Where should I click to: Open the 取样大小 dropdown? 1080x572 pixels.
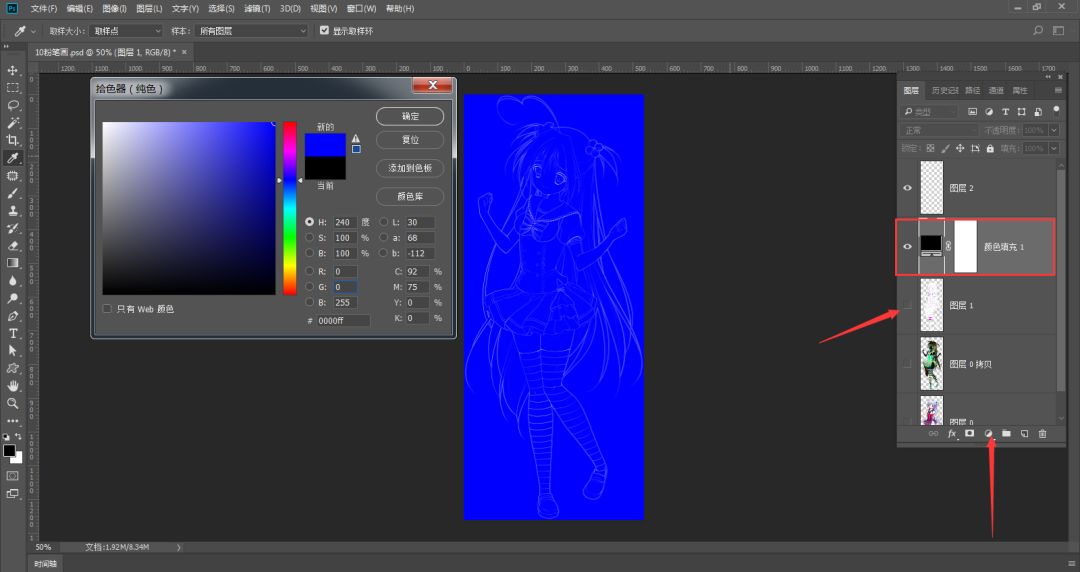point(125,31)
